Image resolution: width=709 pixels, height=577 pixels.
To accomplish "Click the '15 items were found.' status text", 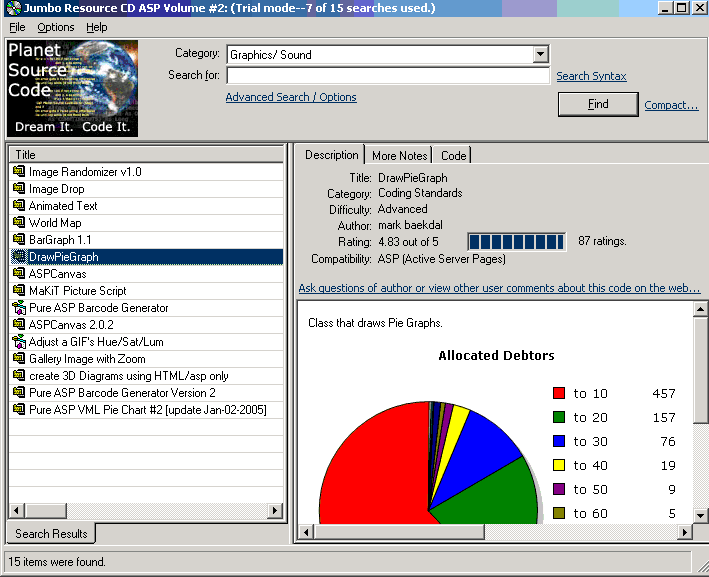I will [57, 562].
